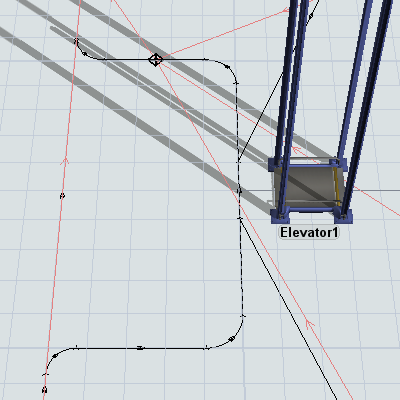Screen dimensions: 400x400
Task: Click the direction arrow on top-right path curve
Action: coord(228,67)
